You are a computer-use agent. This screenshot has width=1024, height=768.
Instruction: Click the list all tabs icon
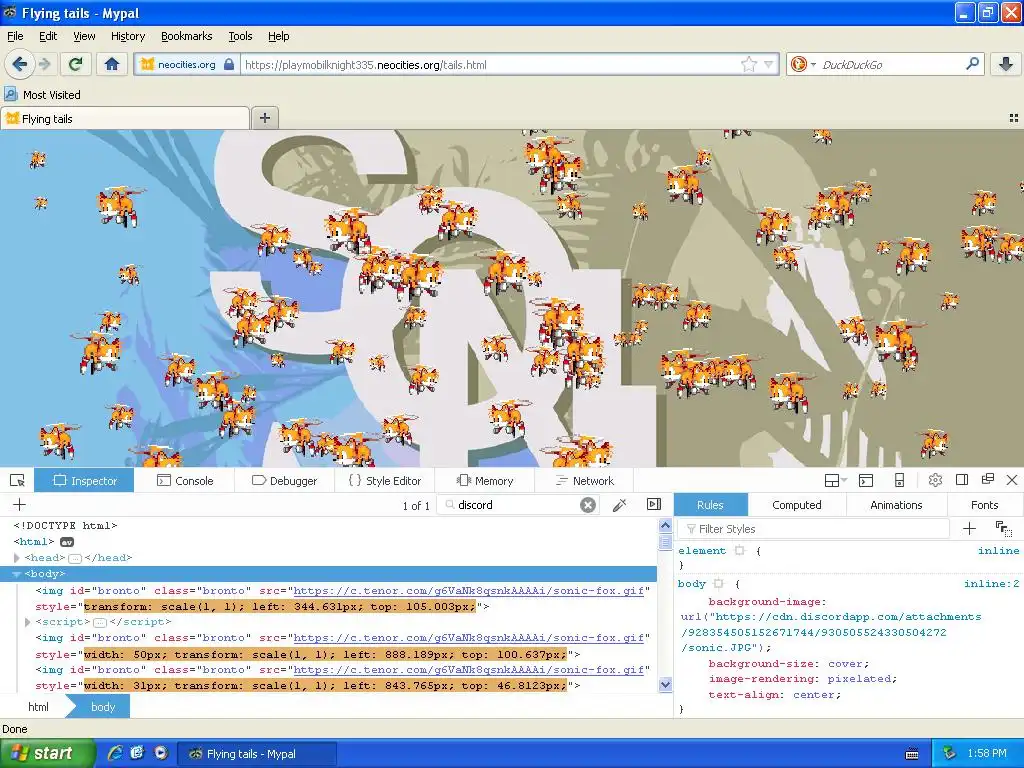point(1014,118)
